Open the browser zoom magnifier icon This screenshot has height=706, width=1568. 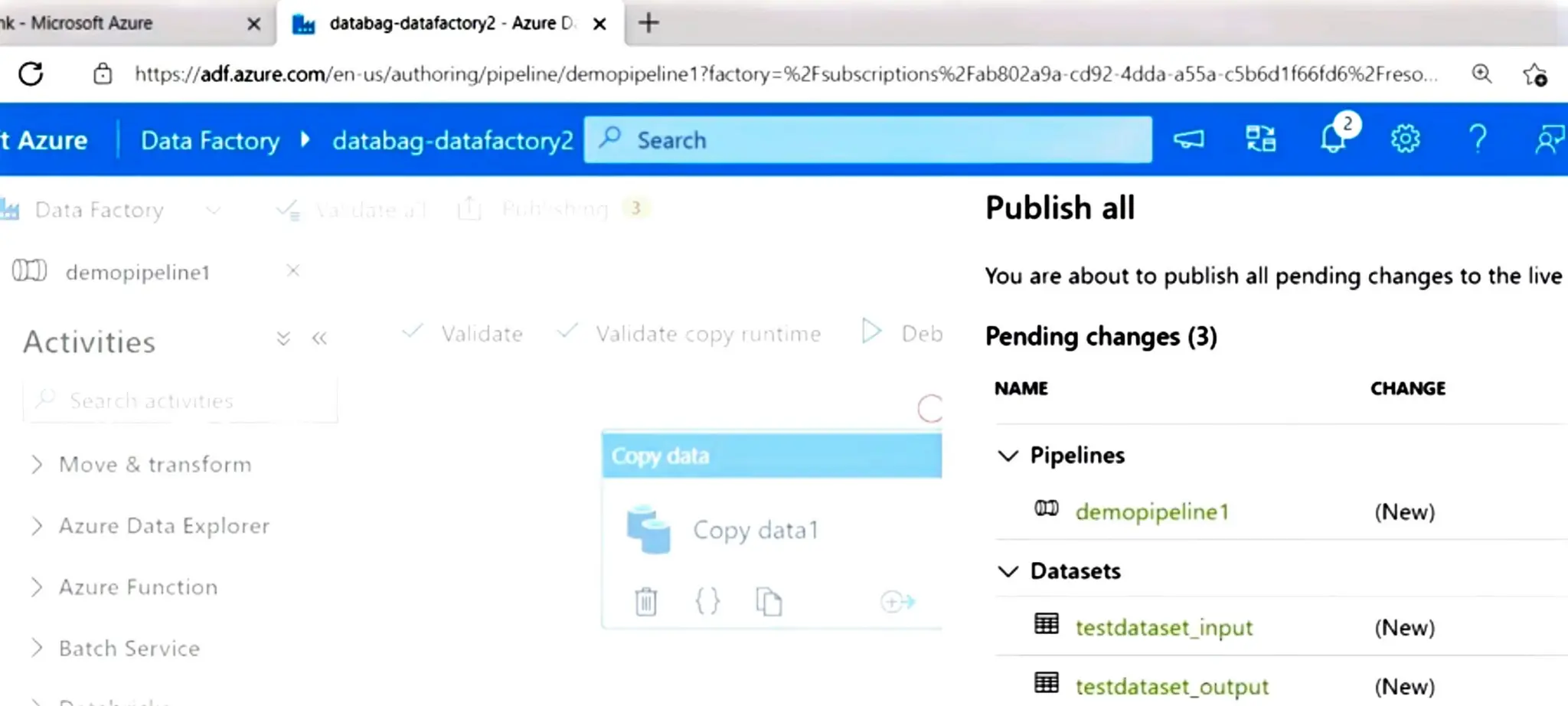[x=1481, y=74]
